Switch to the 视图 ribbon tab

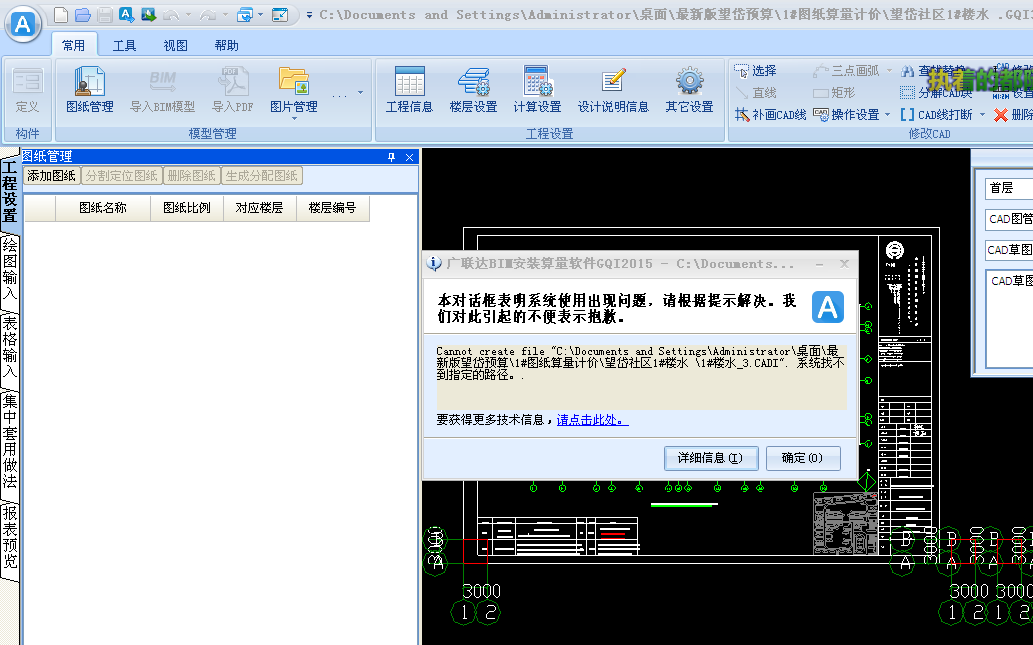[175, 45]
